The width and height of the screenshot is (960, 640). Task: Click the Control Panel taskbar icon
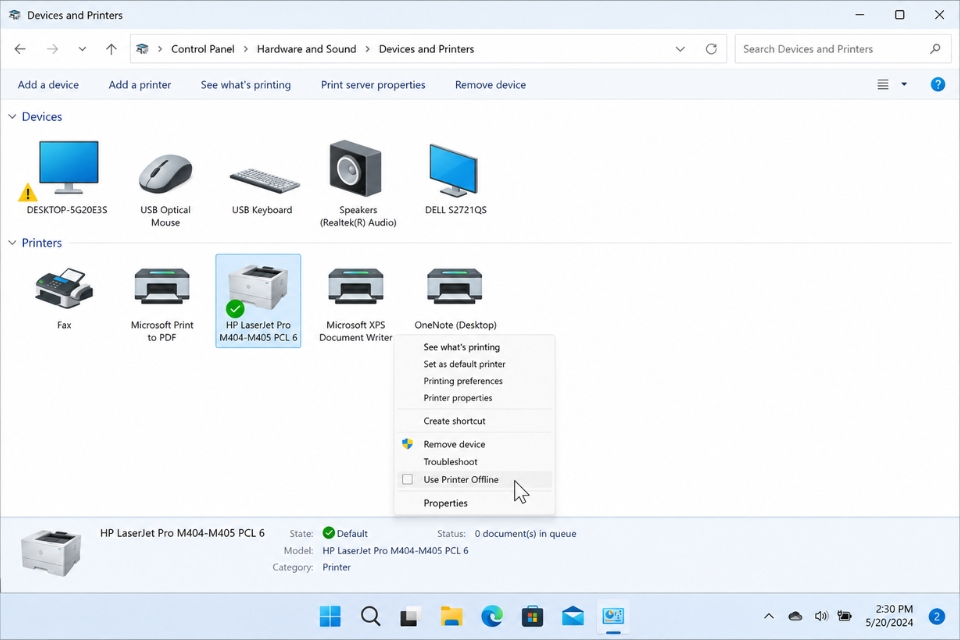click(x=613, y=616)
